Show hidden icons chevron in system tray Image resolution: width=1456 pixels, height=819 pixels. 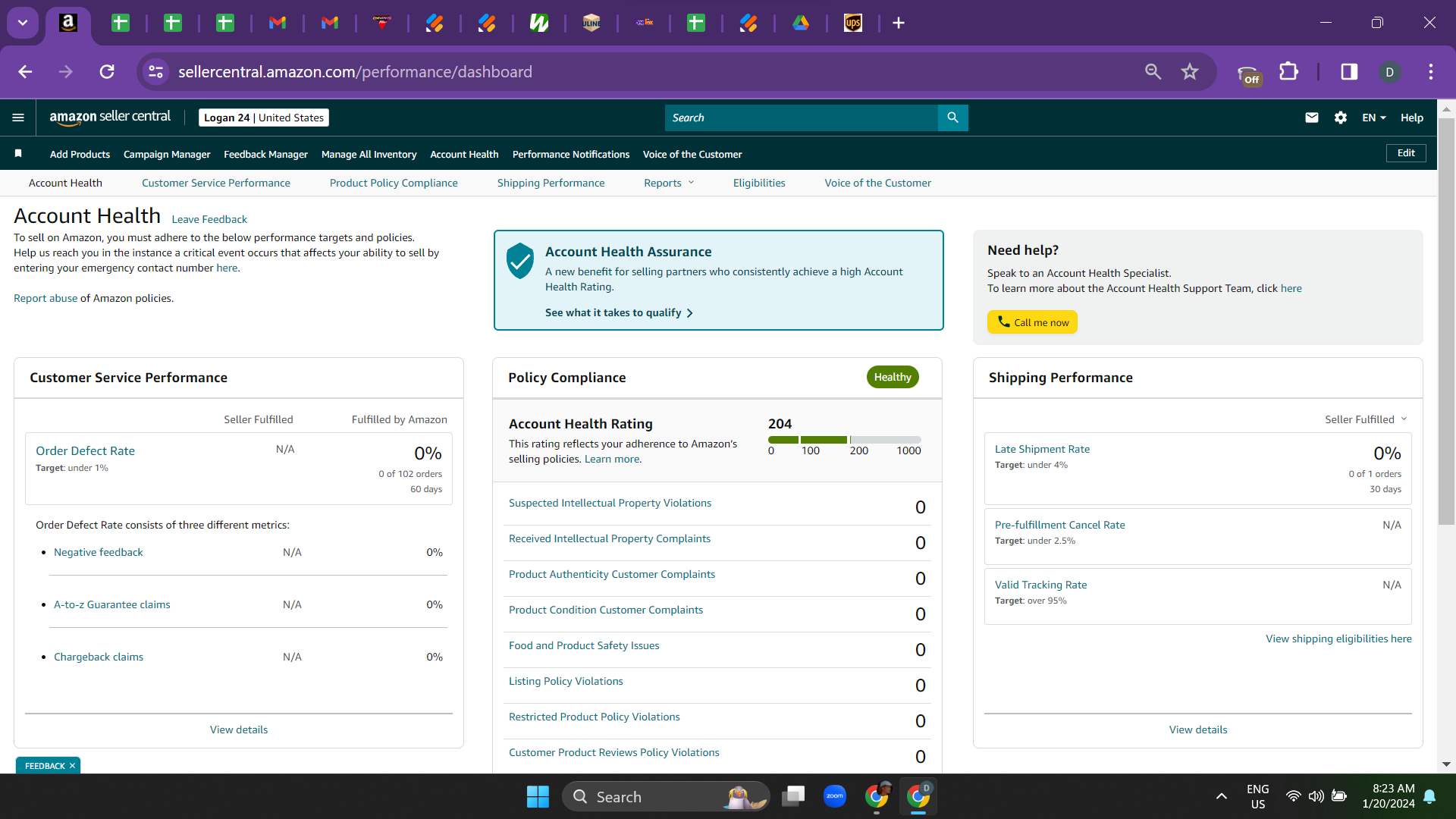point(1221,796)
